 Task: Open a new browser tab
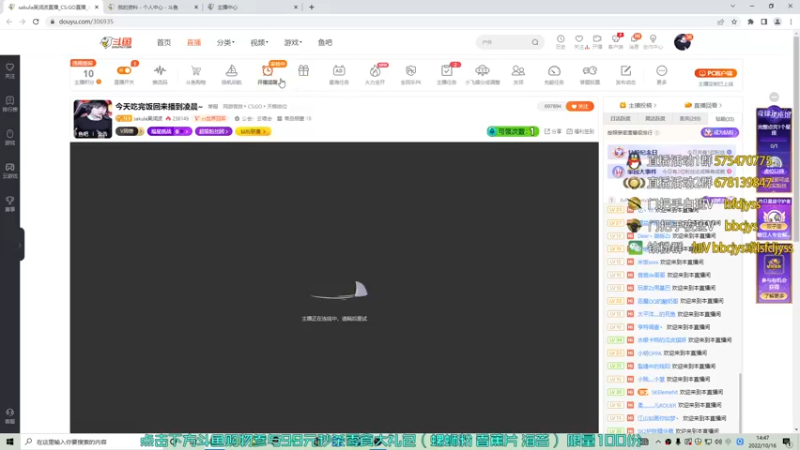point(312,7)
